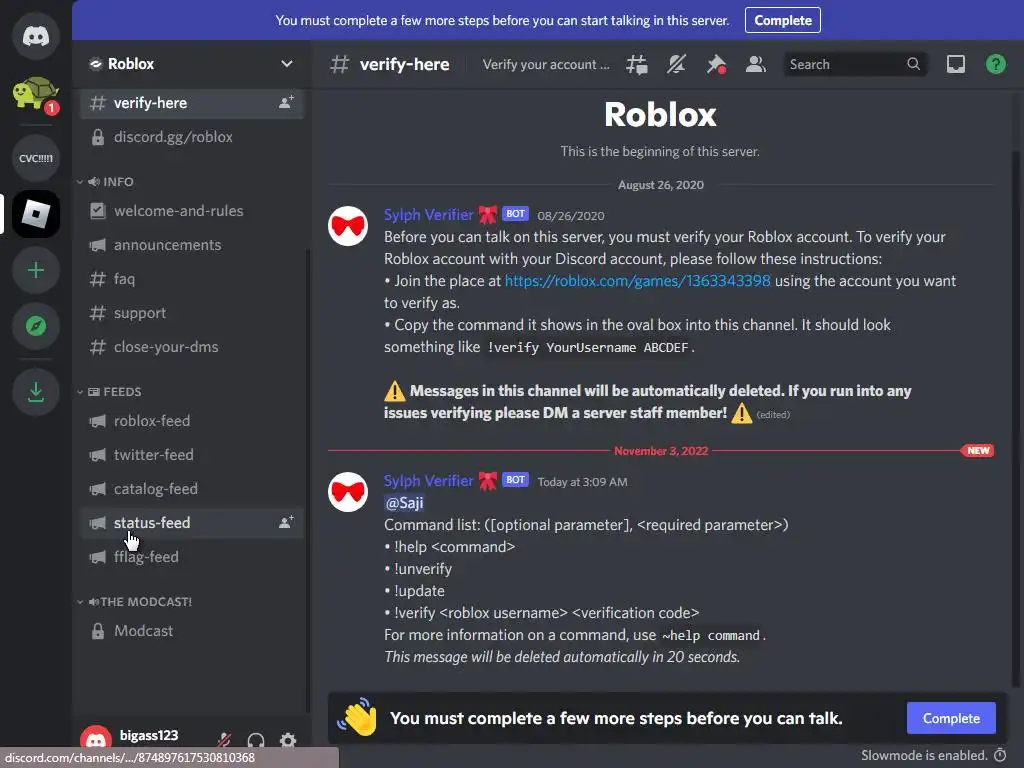Click the @Saji mention
This screenshot has height=768, width=1024.
[404, 503]
